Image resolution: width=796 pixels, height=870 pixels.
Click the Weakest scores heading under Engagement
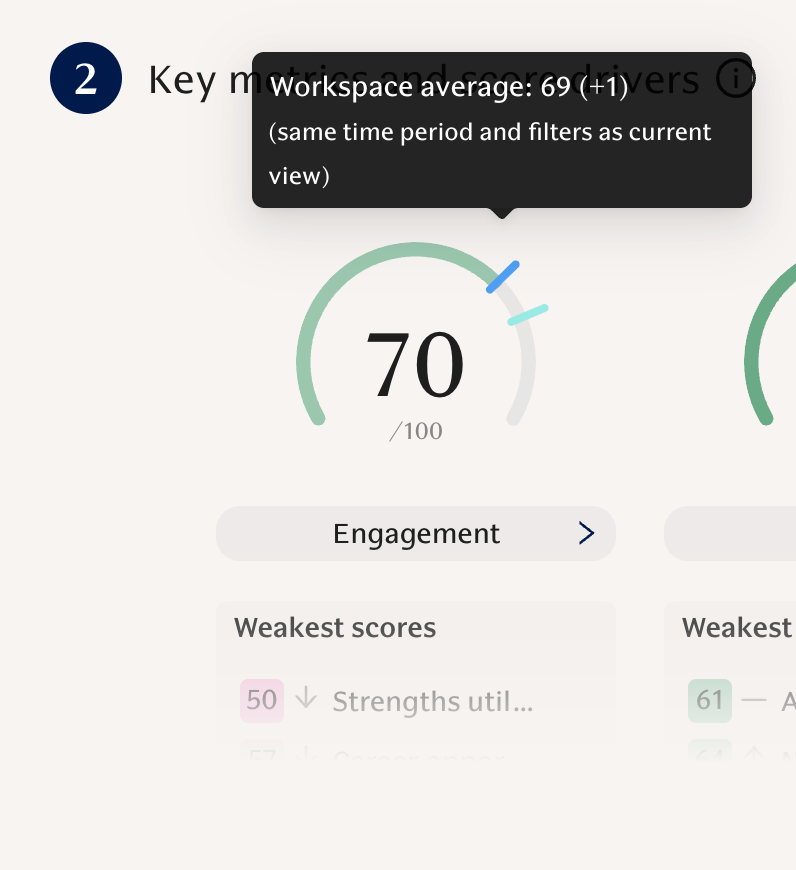point(335,628)
